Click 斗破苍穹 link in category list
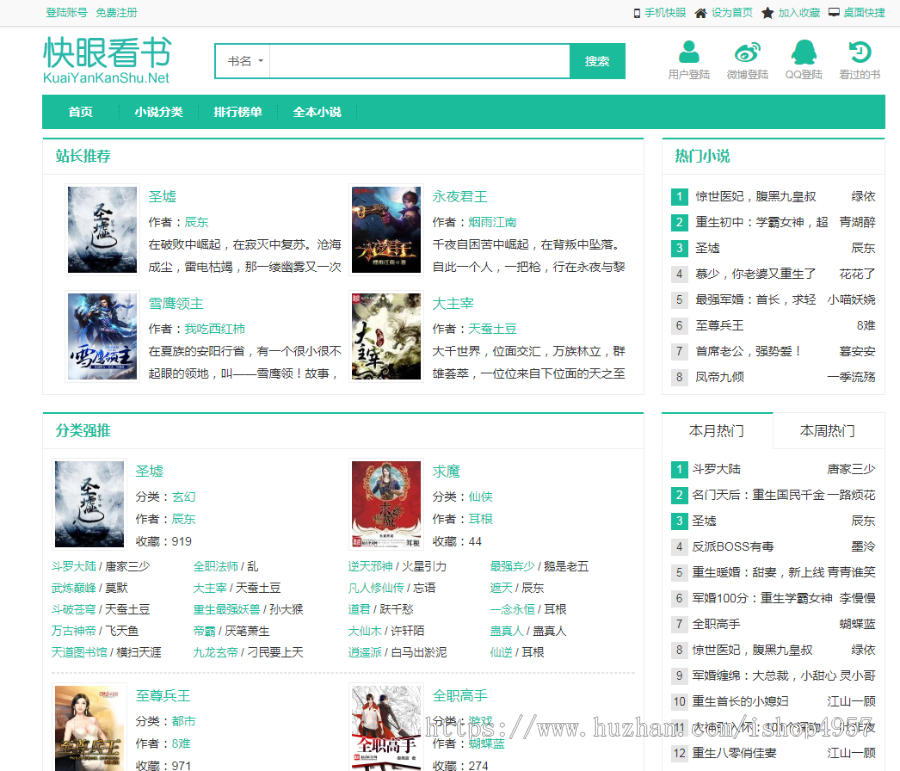This screenshot has height=771, width=900. tap(73, 610)
